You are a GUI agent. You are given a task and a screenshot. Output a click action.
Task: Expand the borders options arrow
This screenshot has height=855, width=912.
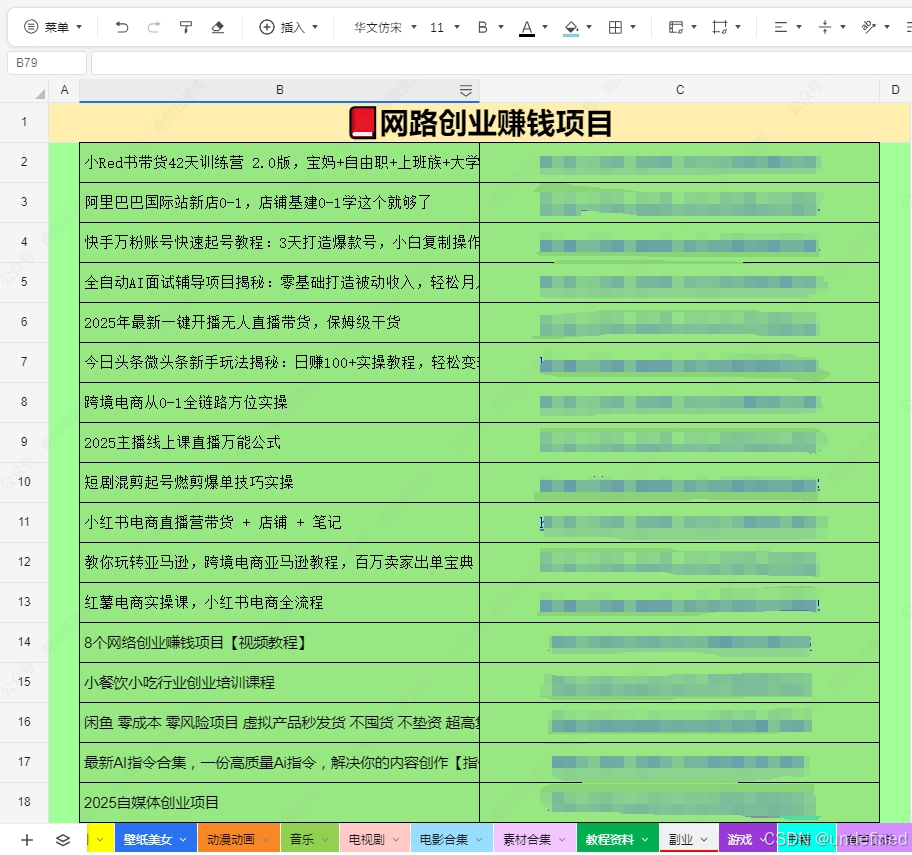click(x=633, y=27)
